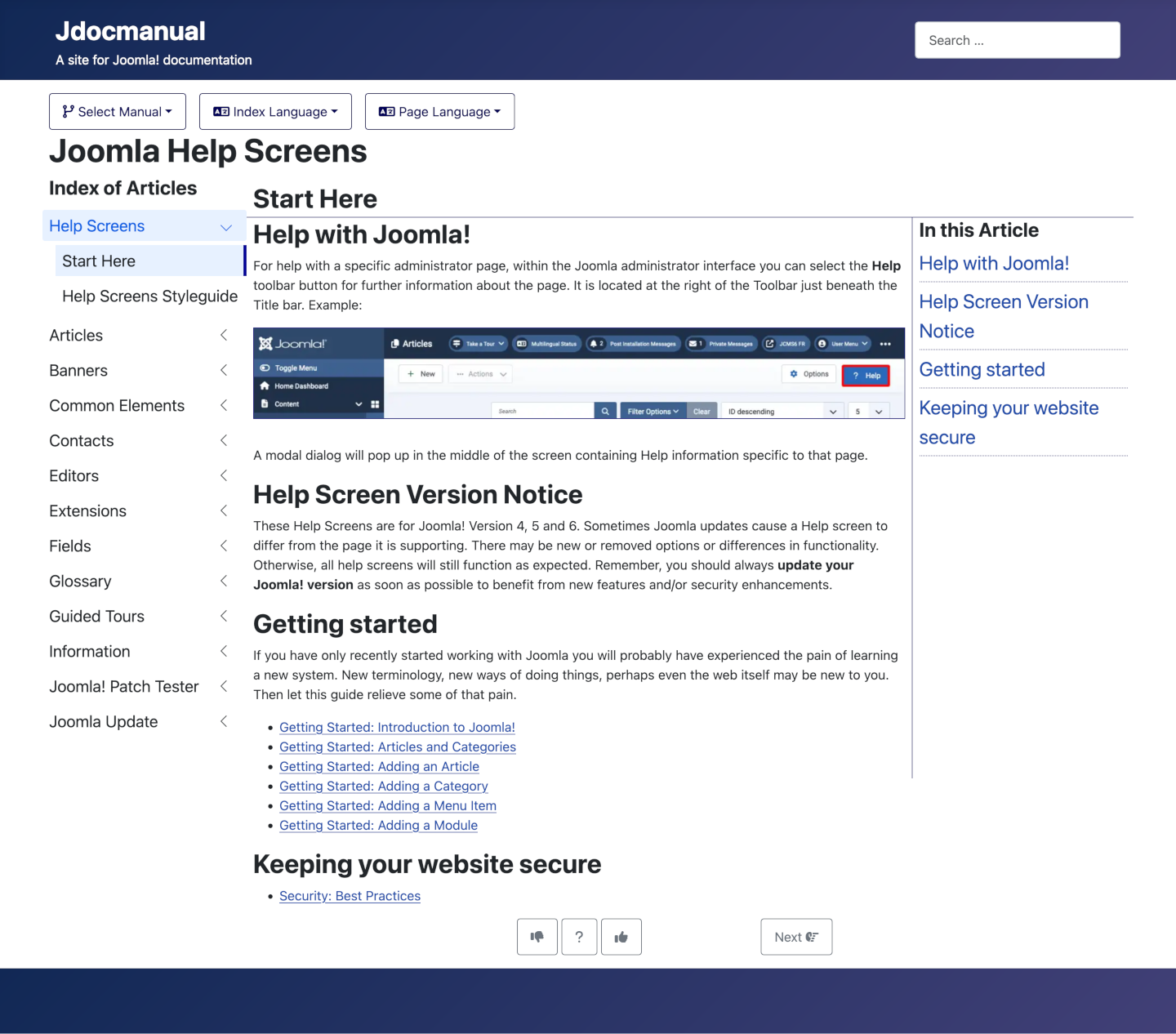Open the Editors index label

pos(73,476)
